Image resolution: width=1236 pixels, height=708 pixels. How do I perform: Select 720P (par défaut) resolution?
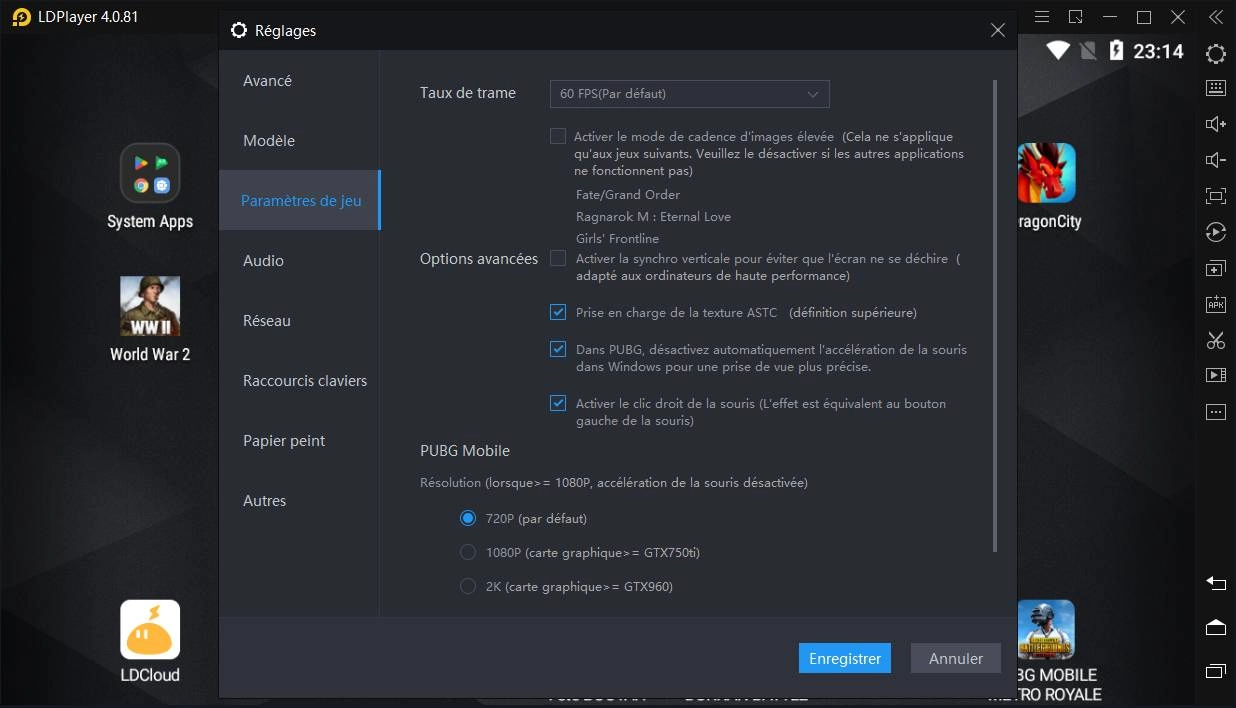point(467,518)
